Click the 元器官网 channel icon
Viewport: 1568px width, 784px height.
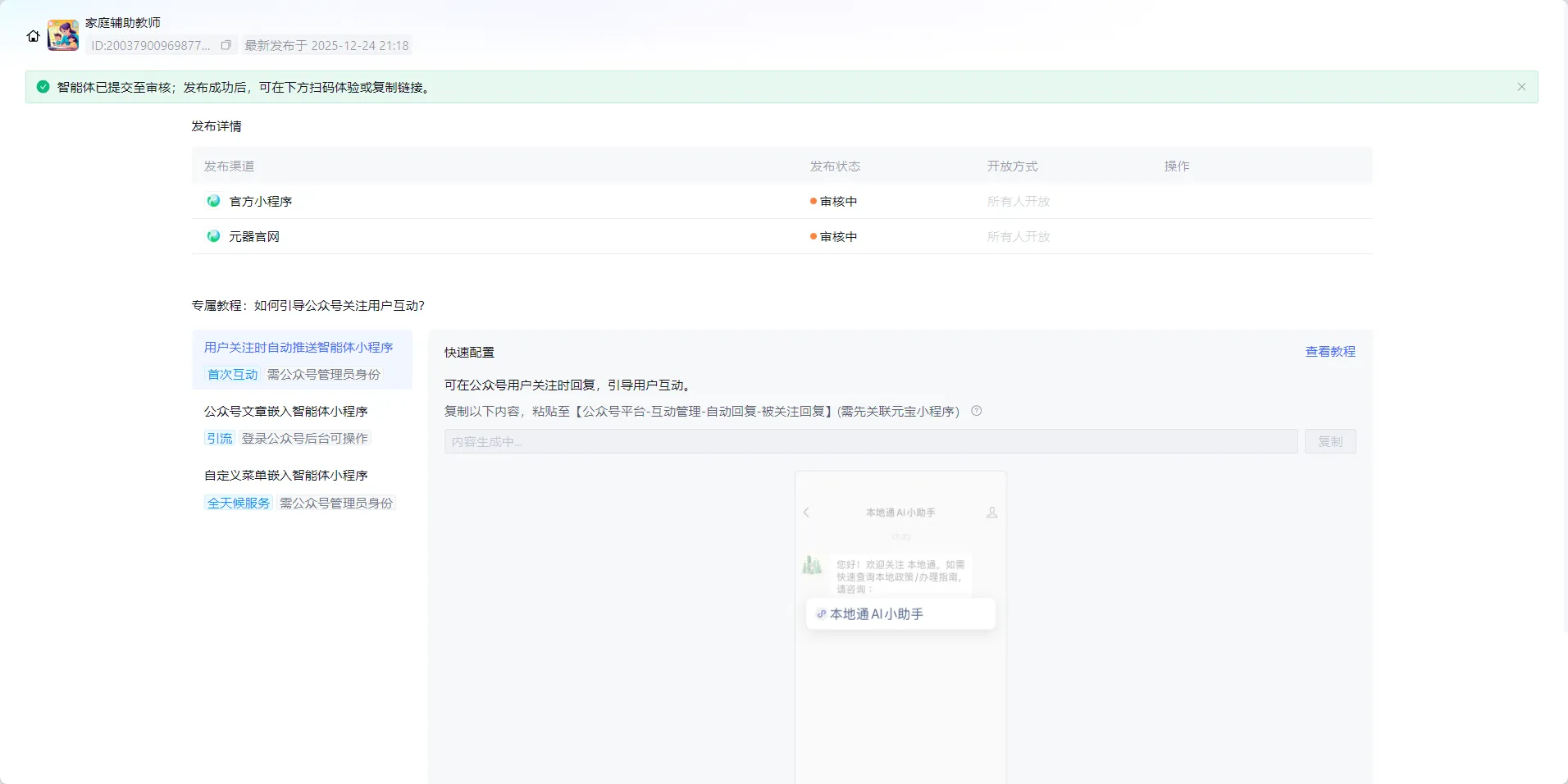tap(213, 236)
